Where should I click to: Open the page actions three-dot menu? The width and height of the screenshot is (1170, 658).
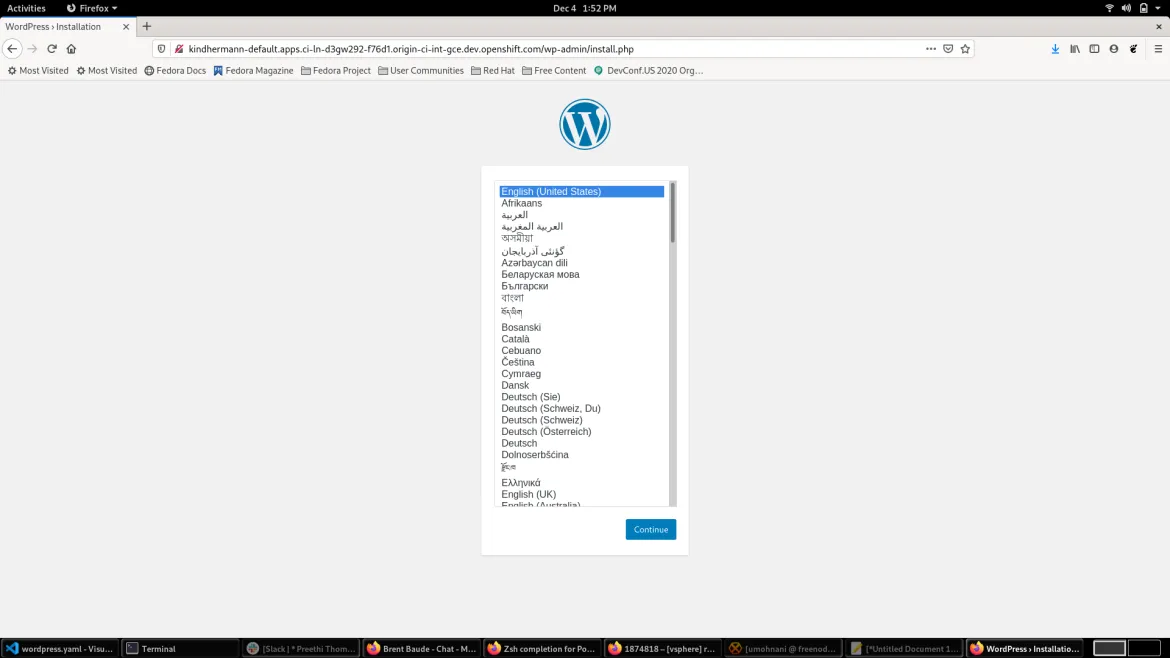[x=930, y=48]
